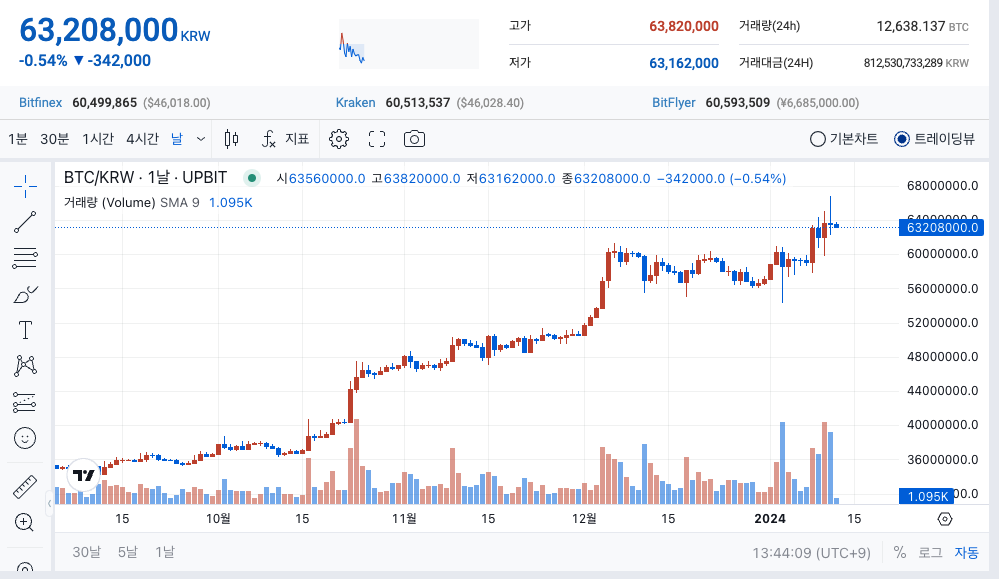Click the 2024 date axis label
The height and width of the screenshot is (579, 999).
coord(770,519)
